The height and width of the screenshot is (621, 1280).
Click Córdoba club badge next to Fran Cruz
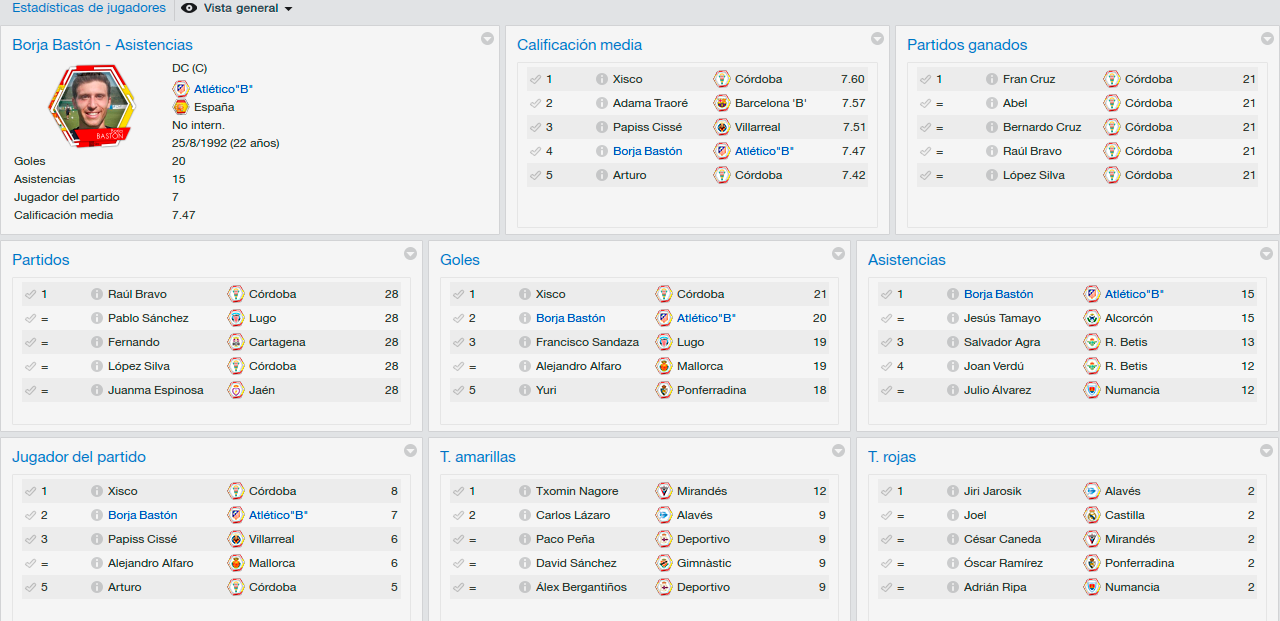(x=1111, y=79)
